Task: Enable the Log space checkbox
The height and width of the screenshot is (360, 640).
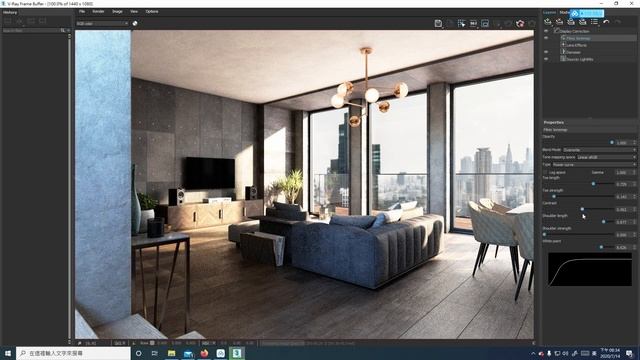Action: tap(546, 172)
